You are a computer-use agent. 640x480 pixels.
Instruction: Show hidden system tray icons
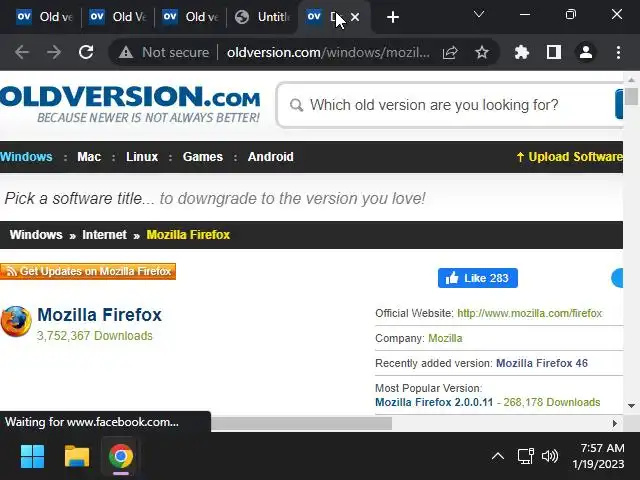pos(498,456)
